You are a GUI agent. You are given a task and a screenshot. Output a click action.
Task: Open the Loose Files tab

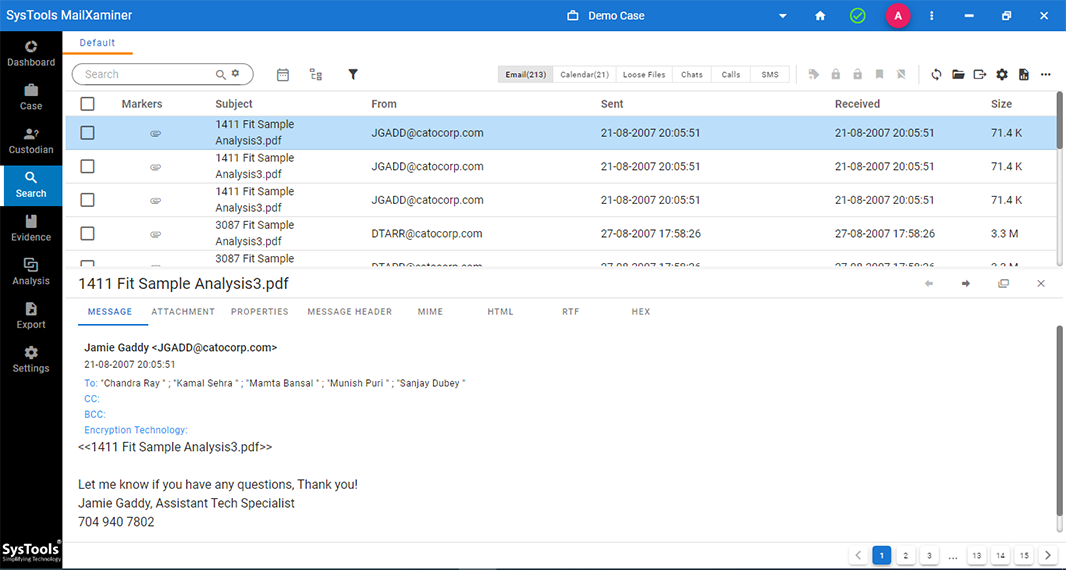[644, 75]
